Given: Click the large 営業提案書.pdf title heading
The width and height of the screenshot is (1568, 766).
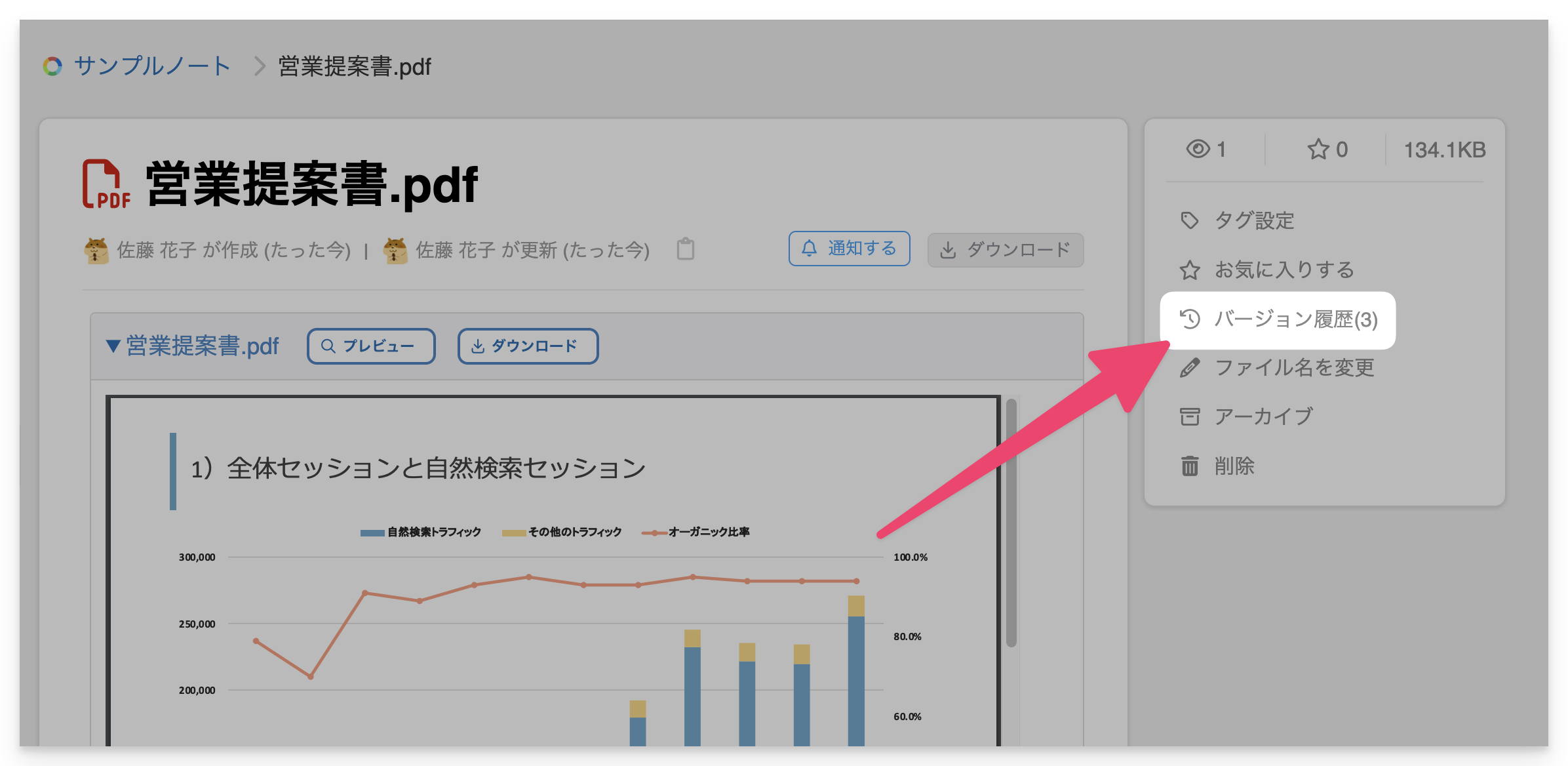Looking at the screenshot, I should point(312,185).
